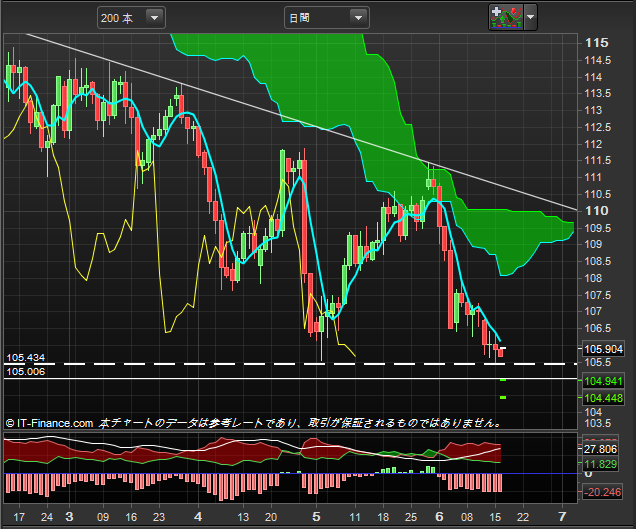Click the 11.829 indicator value label

[x=600, y=464]
